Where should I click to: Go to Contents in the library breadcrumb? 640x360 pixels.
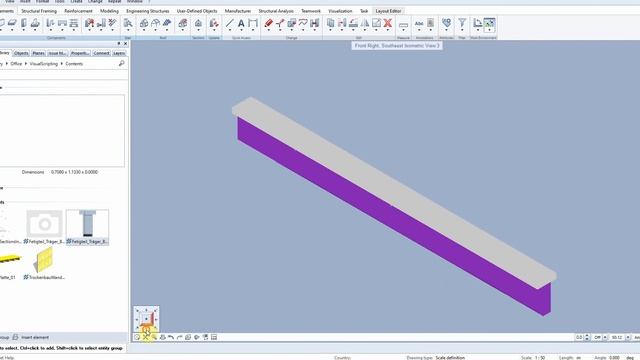click(x=74, y=64)
